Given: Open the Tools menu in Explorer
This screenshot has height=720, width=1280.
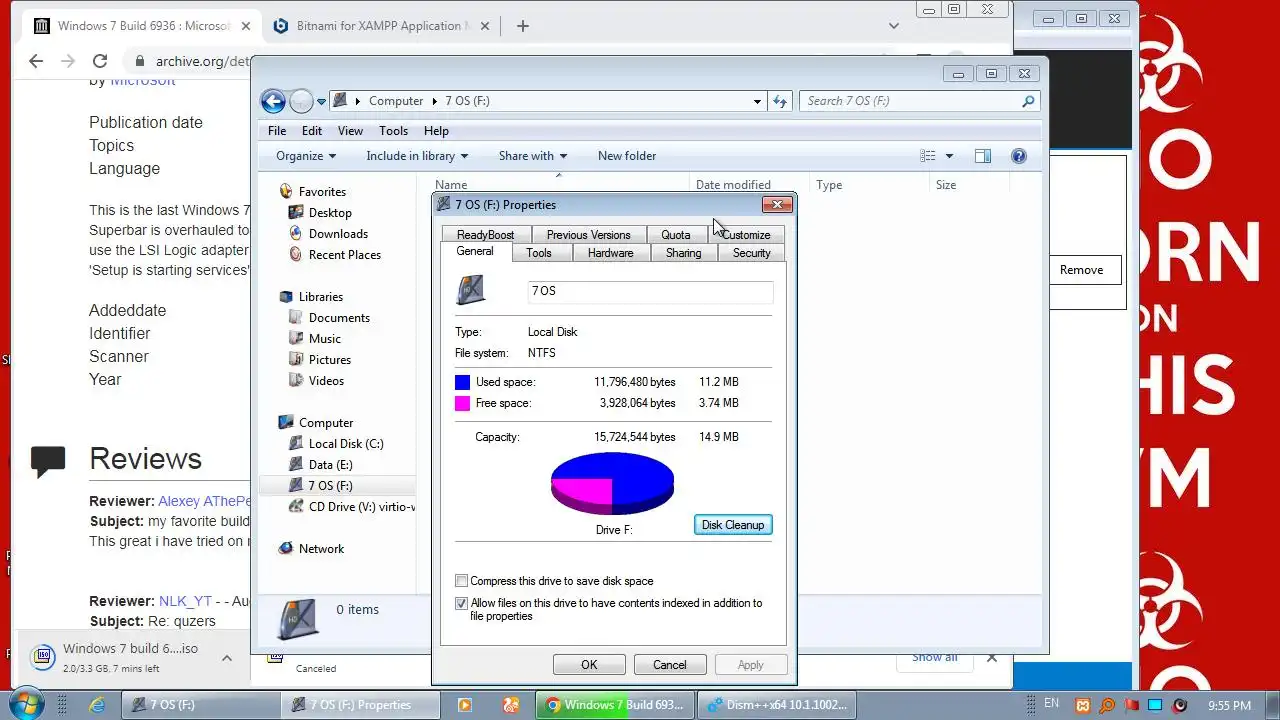Looking at the screenshot, I should (393, 131).
